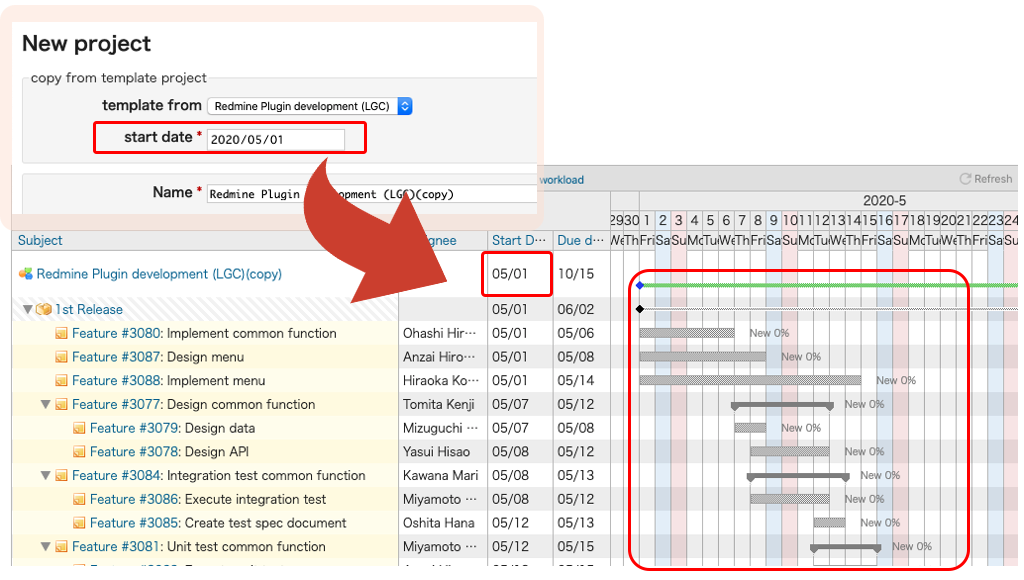Viewport: 1024px width, 580px height.
Task: Select the green project bar in Gantt chart
Action: (x=829, y=285)
